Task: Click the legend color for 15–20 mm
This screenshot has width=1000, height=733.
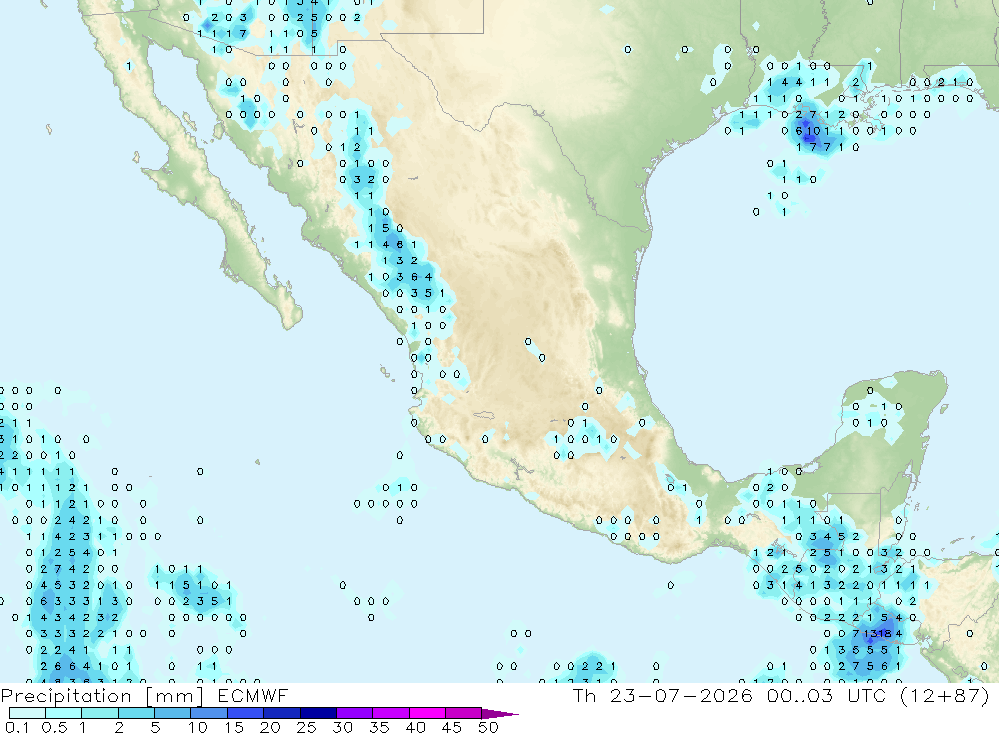Action: tap(245, 713)
